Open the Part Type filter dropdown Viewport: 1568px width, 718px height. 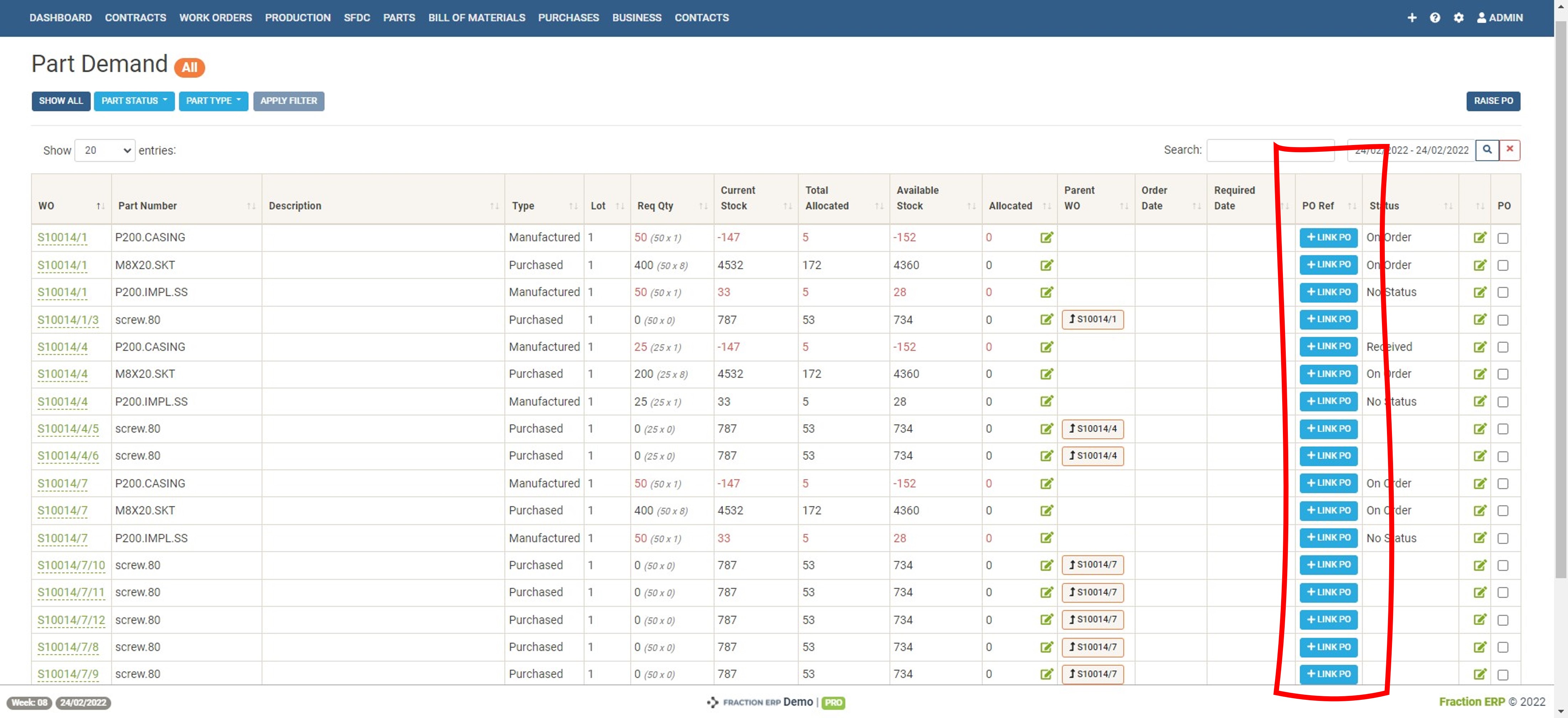[x=213, y=101]
